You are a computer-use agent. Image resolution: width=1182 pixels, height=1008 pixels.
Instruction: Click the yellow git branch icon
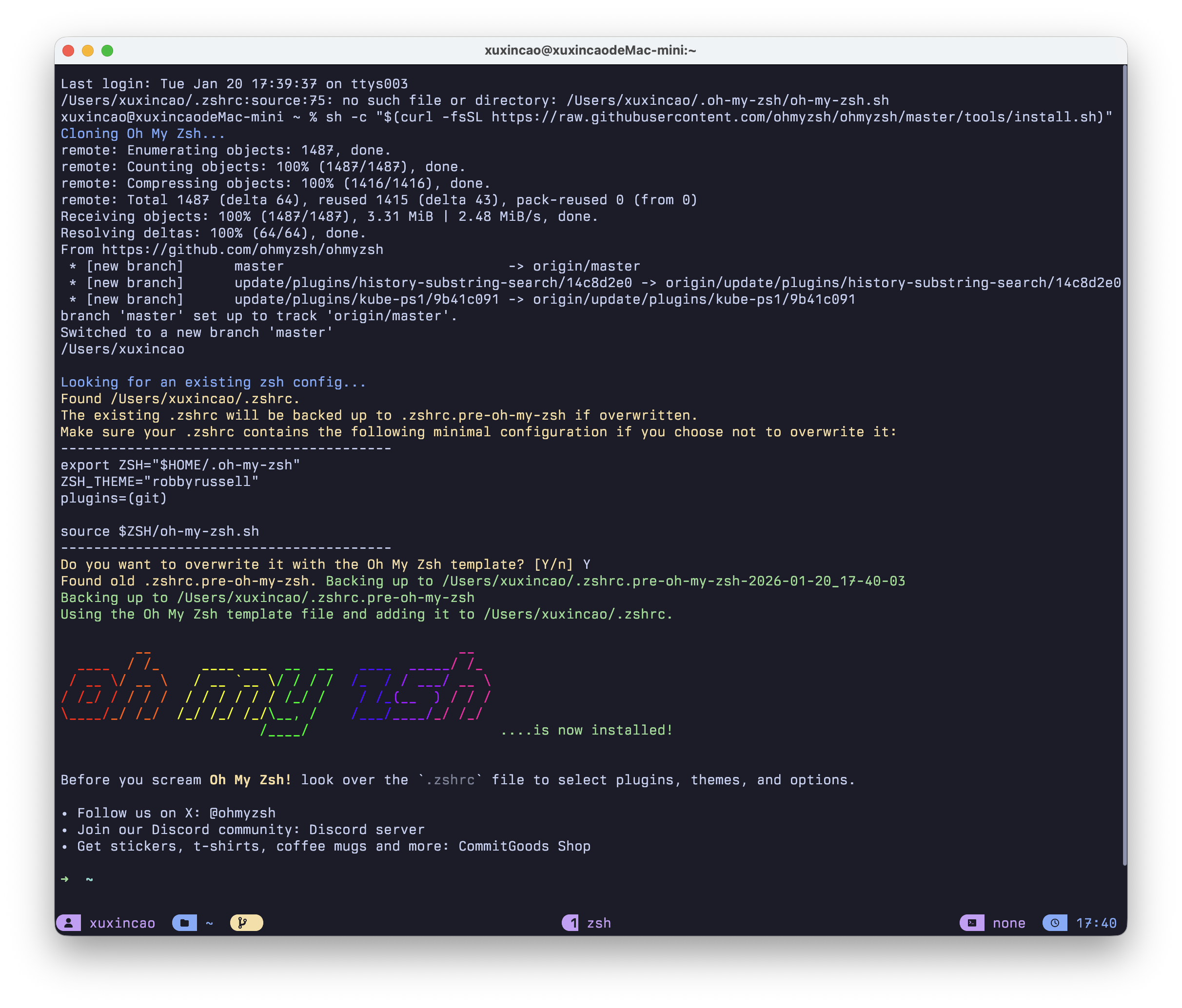click(245, 922)
